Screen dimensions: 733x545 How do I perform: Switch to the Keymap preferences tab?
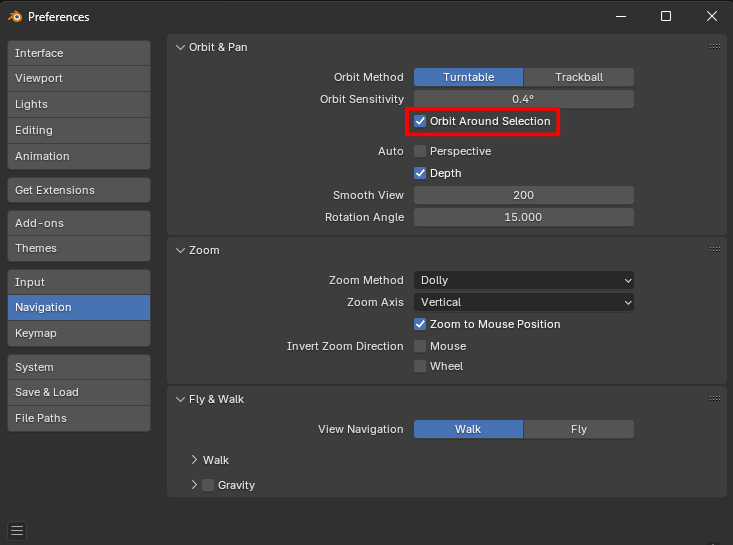click(79, 333)
